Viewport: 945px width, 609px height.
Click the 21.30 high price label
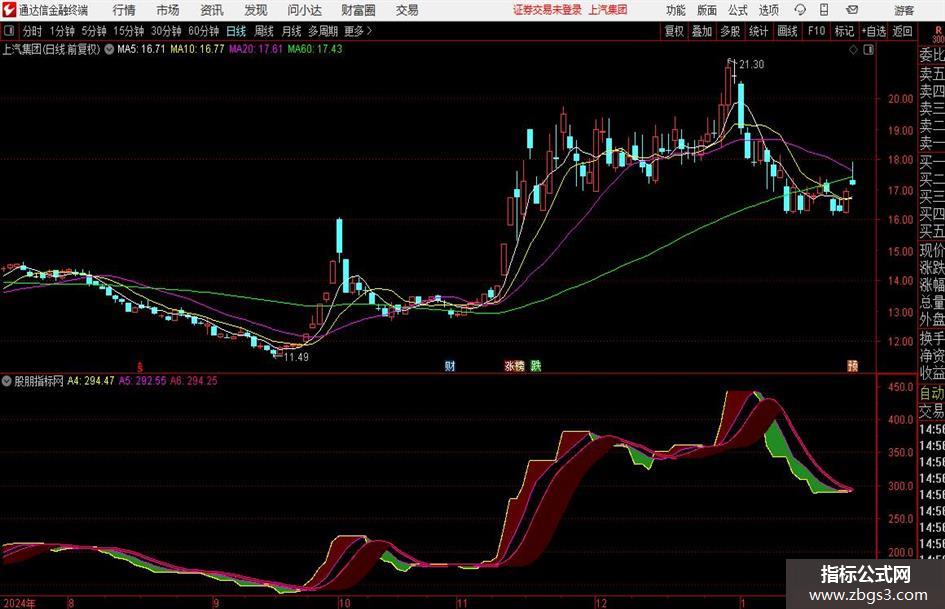click(752, 65)
